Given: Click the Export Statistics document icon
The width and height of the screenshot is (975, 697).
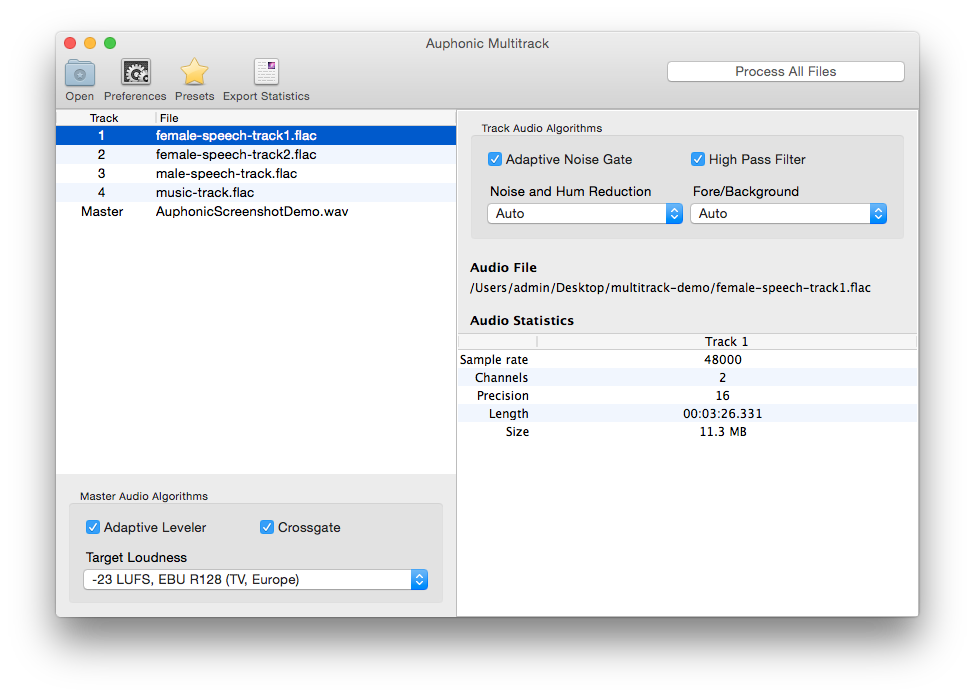Looking at the screenshot, I should (266, 72).
